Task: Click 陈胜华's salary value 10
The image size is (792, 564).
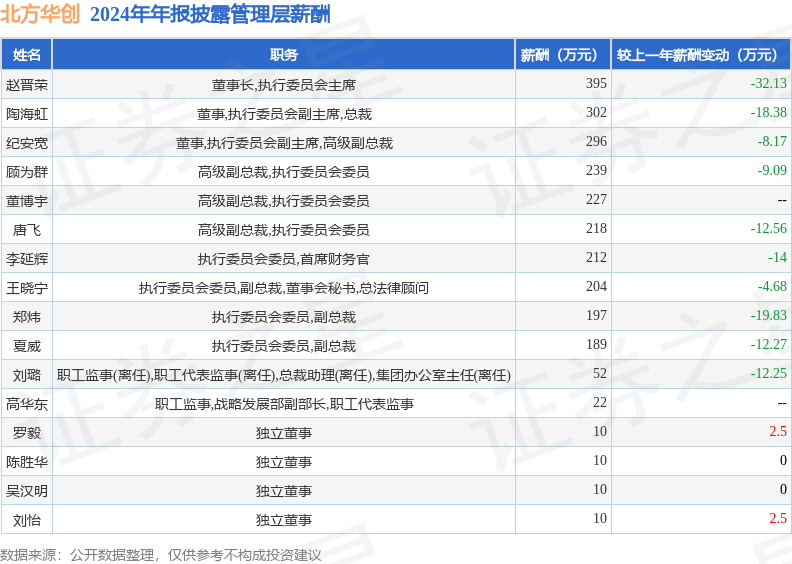Action: [x=600, y=460]
